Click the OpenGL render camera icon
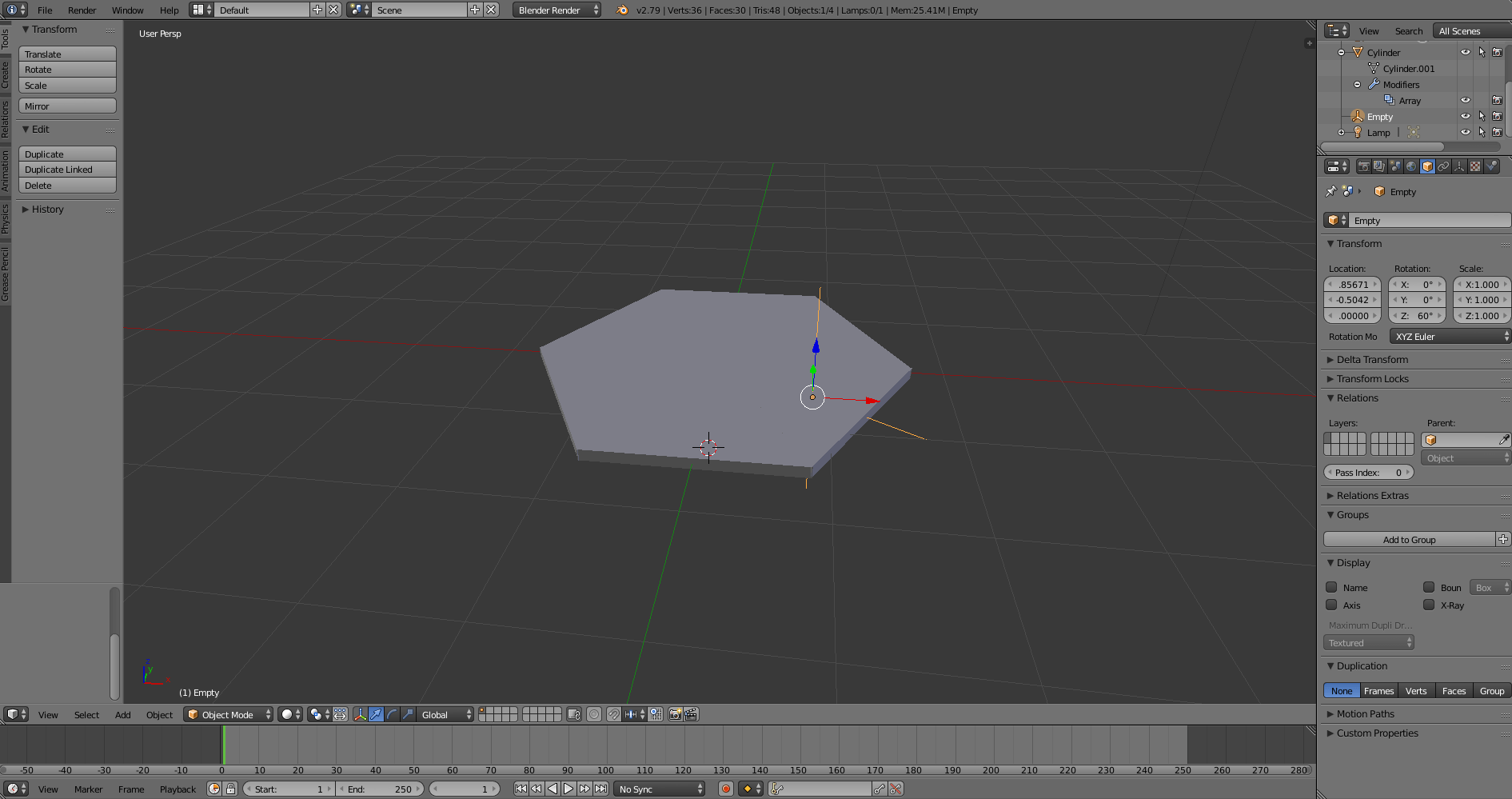The image size is (1512, 799). (x=674, y=714)
